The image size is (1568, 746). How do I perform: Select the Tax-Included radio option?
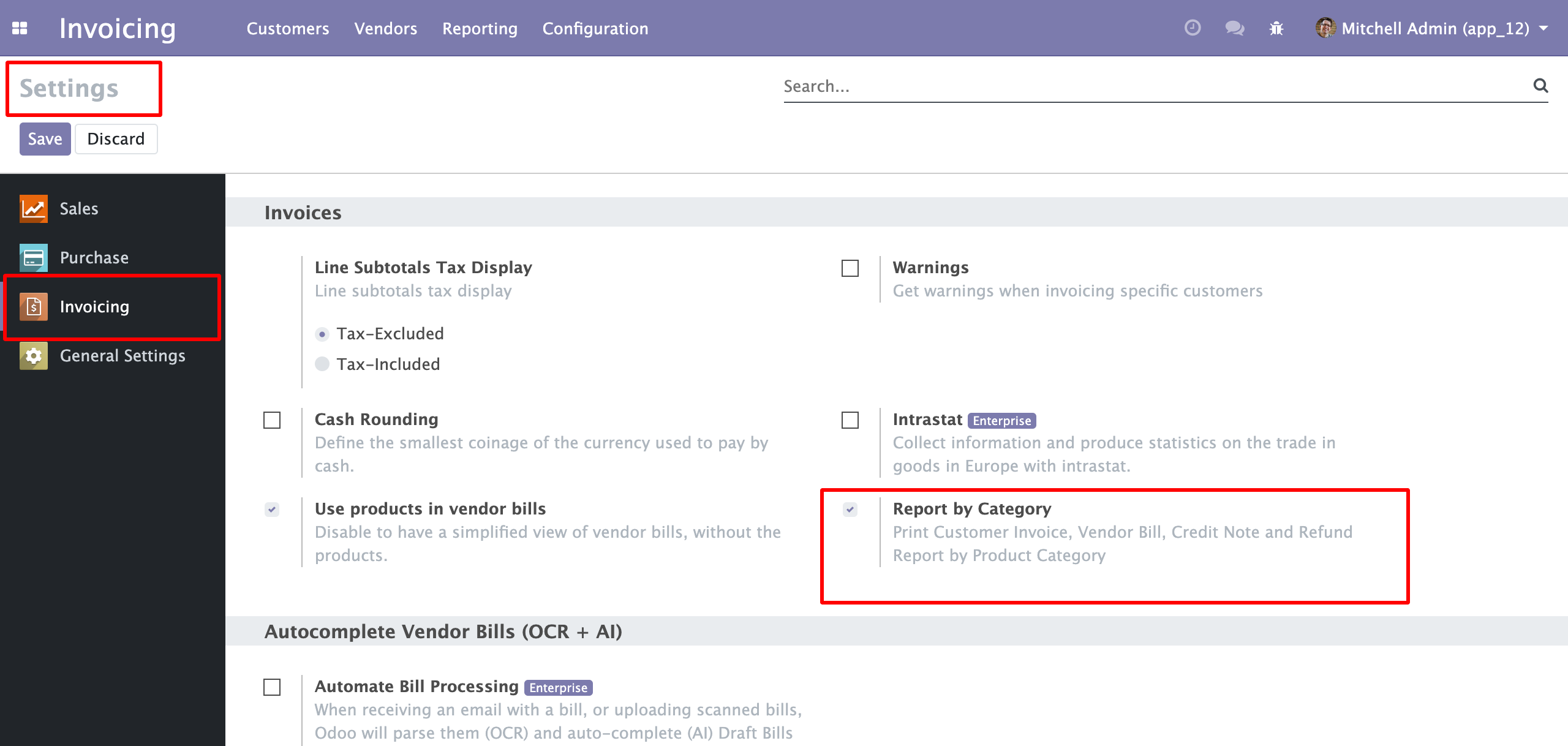click(322, 364)
